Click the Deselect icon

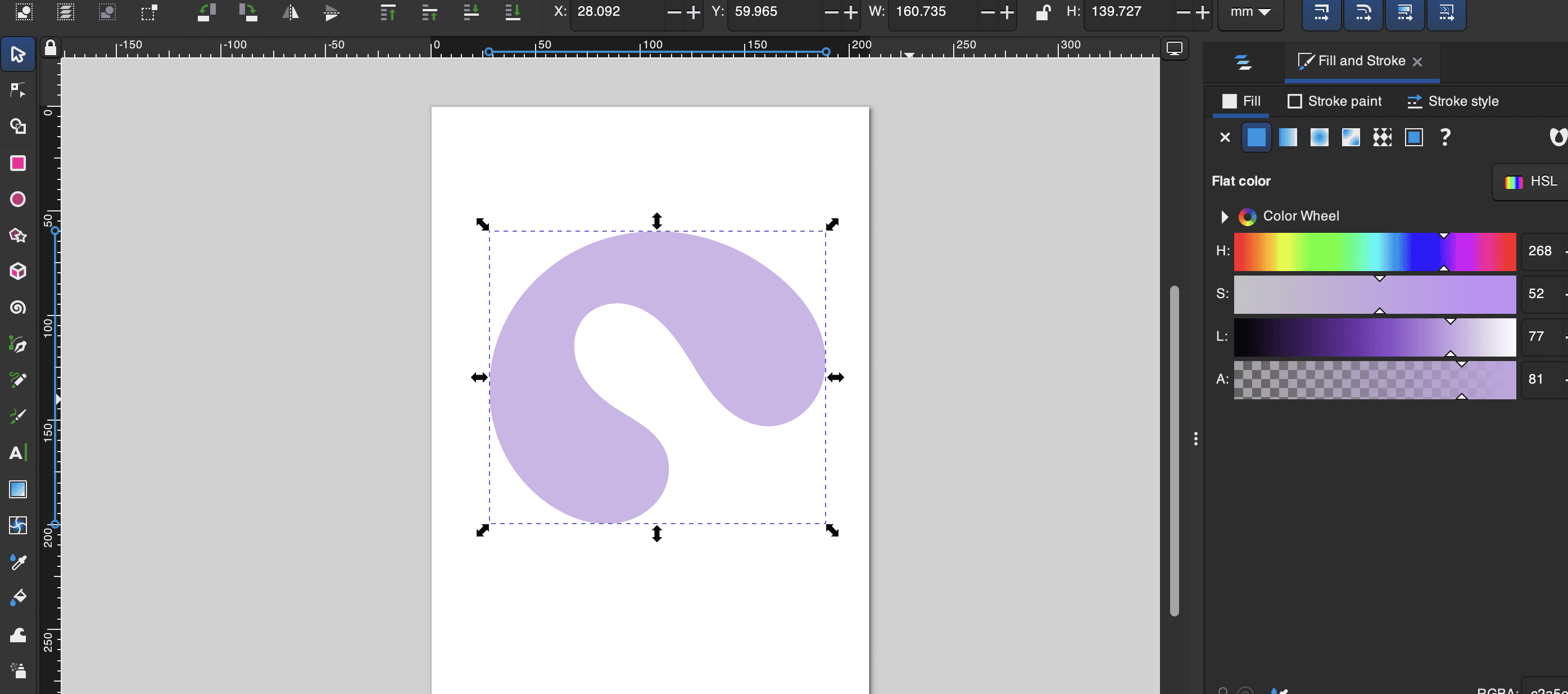(x=107, y=12)
